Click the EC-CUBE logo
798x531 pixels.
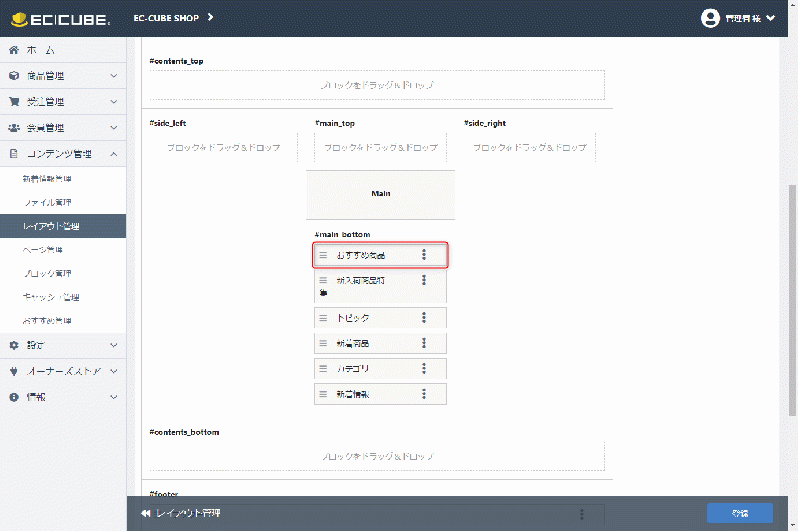pos(60,18)
